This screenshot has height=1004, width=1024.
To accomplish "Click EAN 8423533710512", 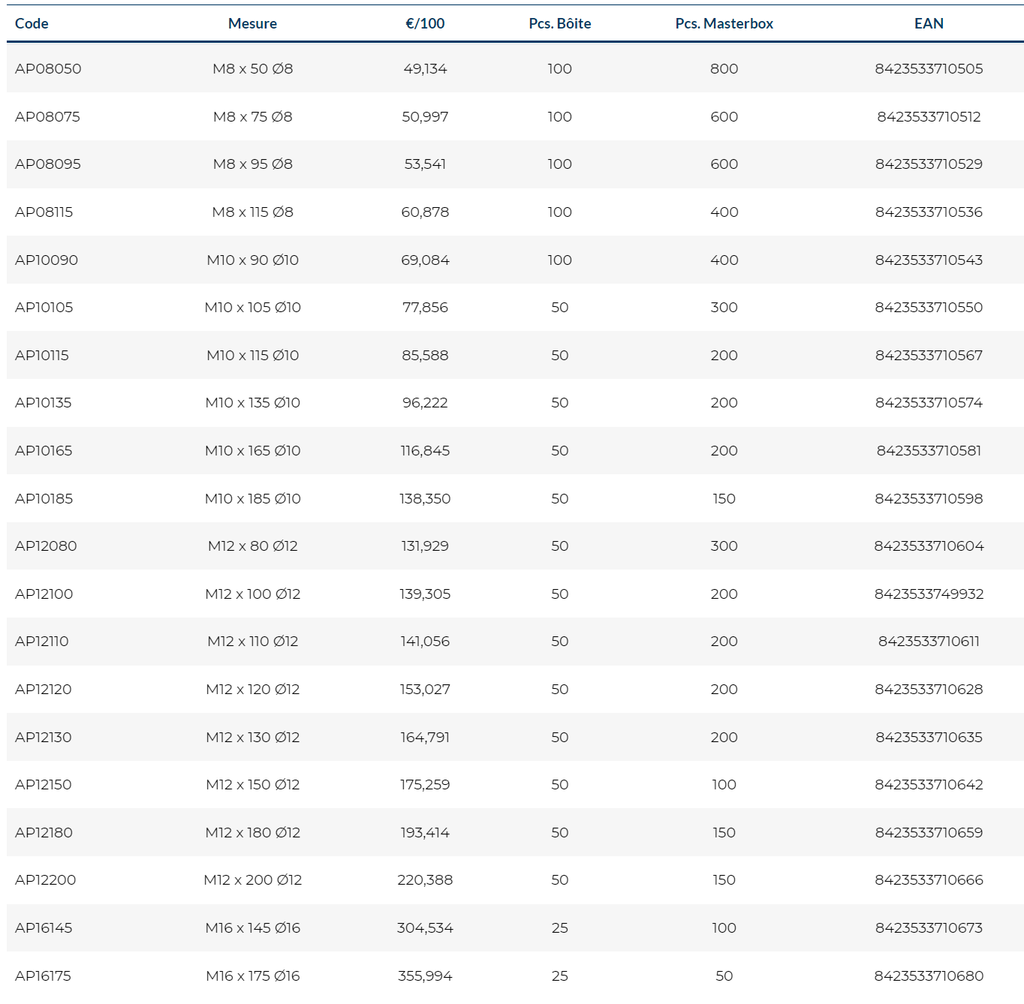I will click(929, 117).
